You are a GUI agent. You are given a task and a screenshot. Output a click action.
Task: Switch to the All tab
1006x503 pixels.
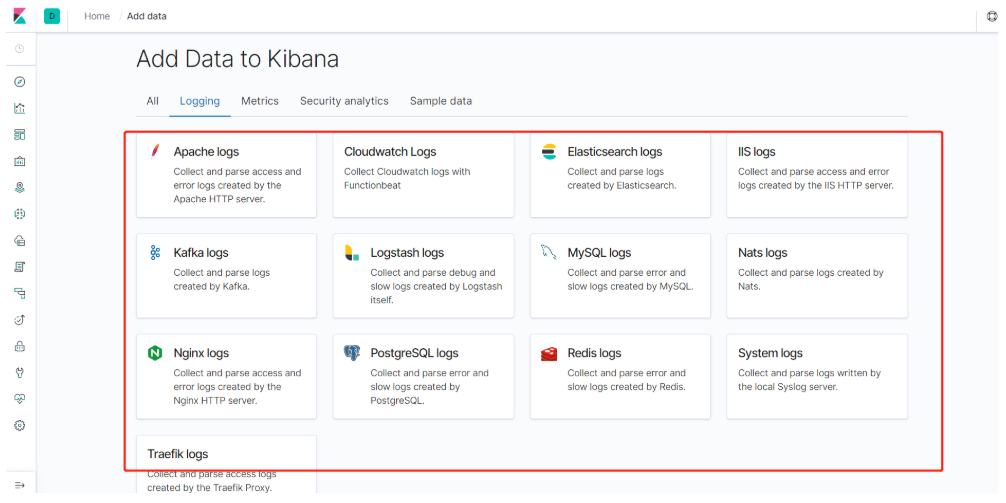point(152,101)
